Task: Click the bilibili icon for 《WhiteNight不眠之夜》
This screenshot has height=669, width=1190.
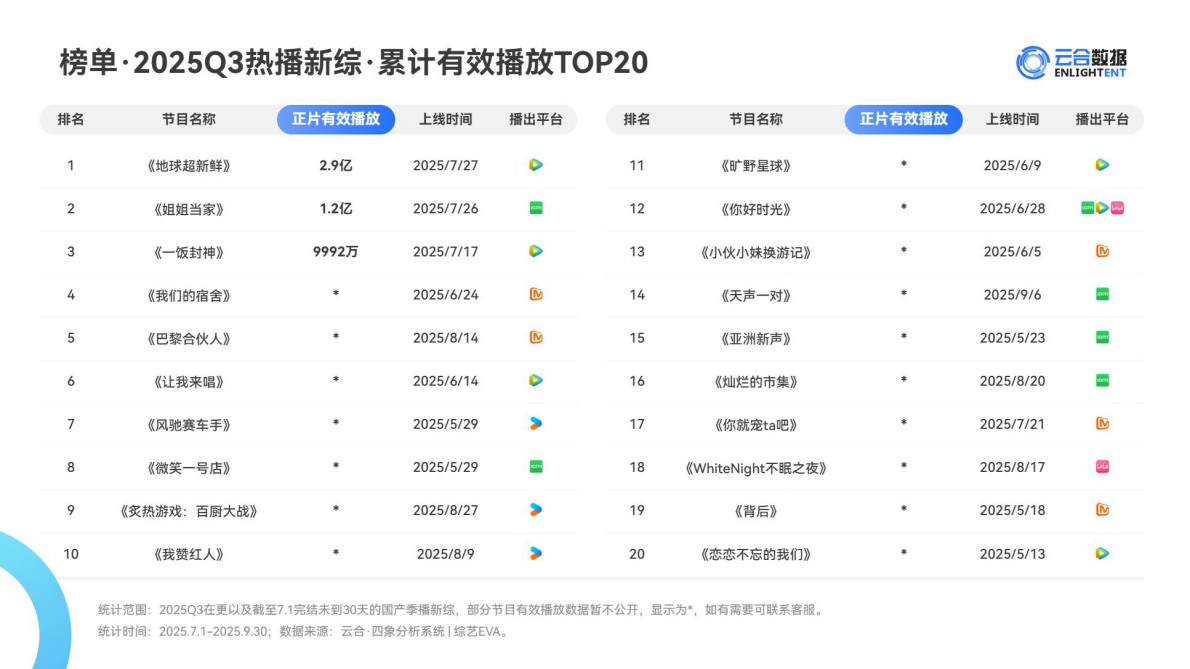Action: [1103, 466]
